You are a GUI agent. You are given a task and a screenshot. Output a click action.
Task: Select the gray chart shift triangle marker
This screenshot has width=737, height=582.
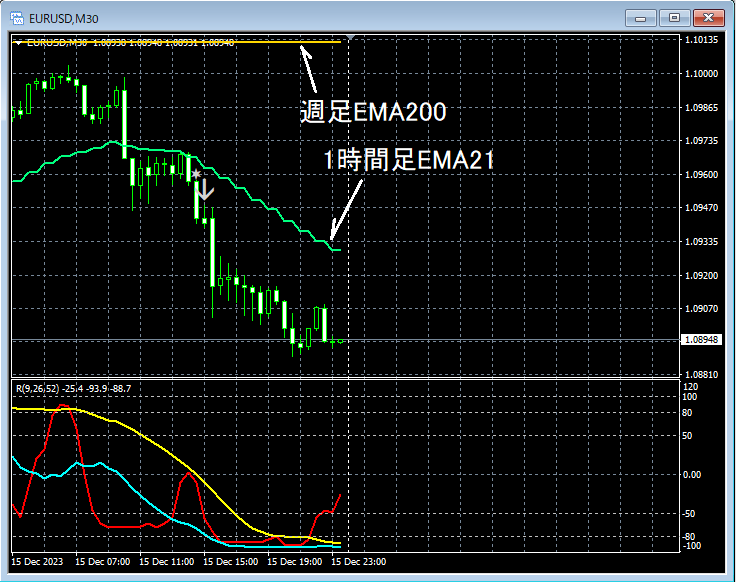[x=350, y=37]
